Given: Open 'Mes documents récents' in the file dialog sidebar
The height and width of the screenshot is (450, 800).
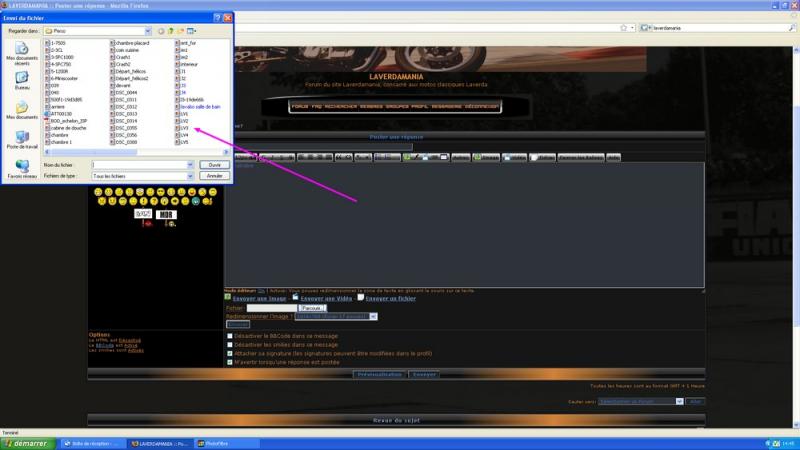Looking at the screenshot, I should [22, 53].
